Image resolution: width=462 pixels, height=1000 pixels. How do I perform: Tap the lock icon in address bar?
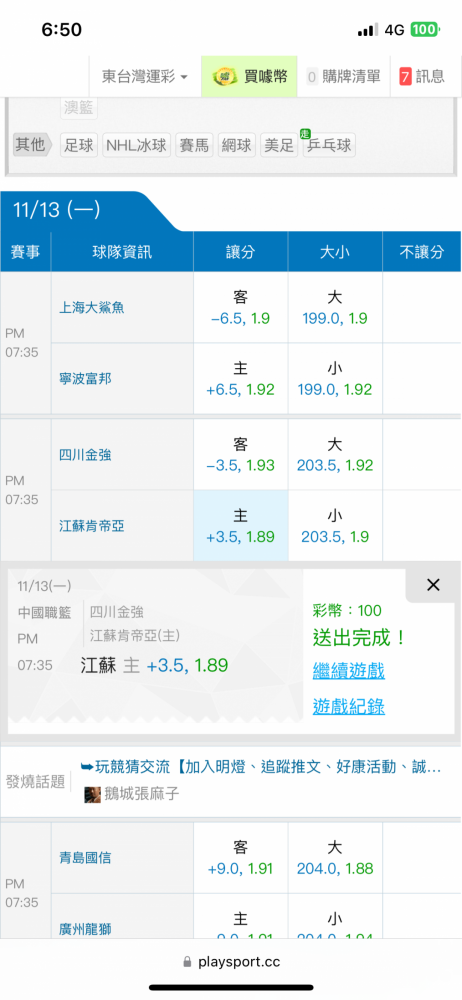click(187, 962)
